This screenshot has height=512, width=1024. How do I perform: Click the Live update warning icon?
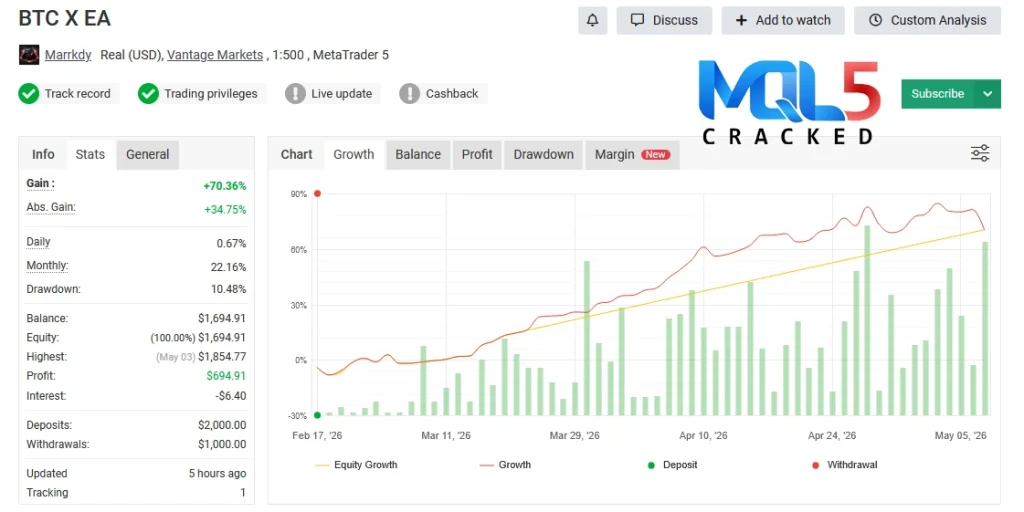coord(295,93)
